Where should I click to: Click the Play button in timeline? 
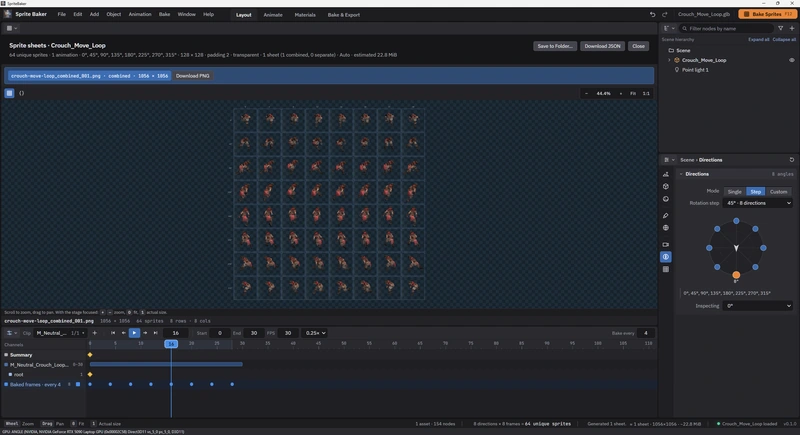click(134, 333)
